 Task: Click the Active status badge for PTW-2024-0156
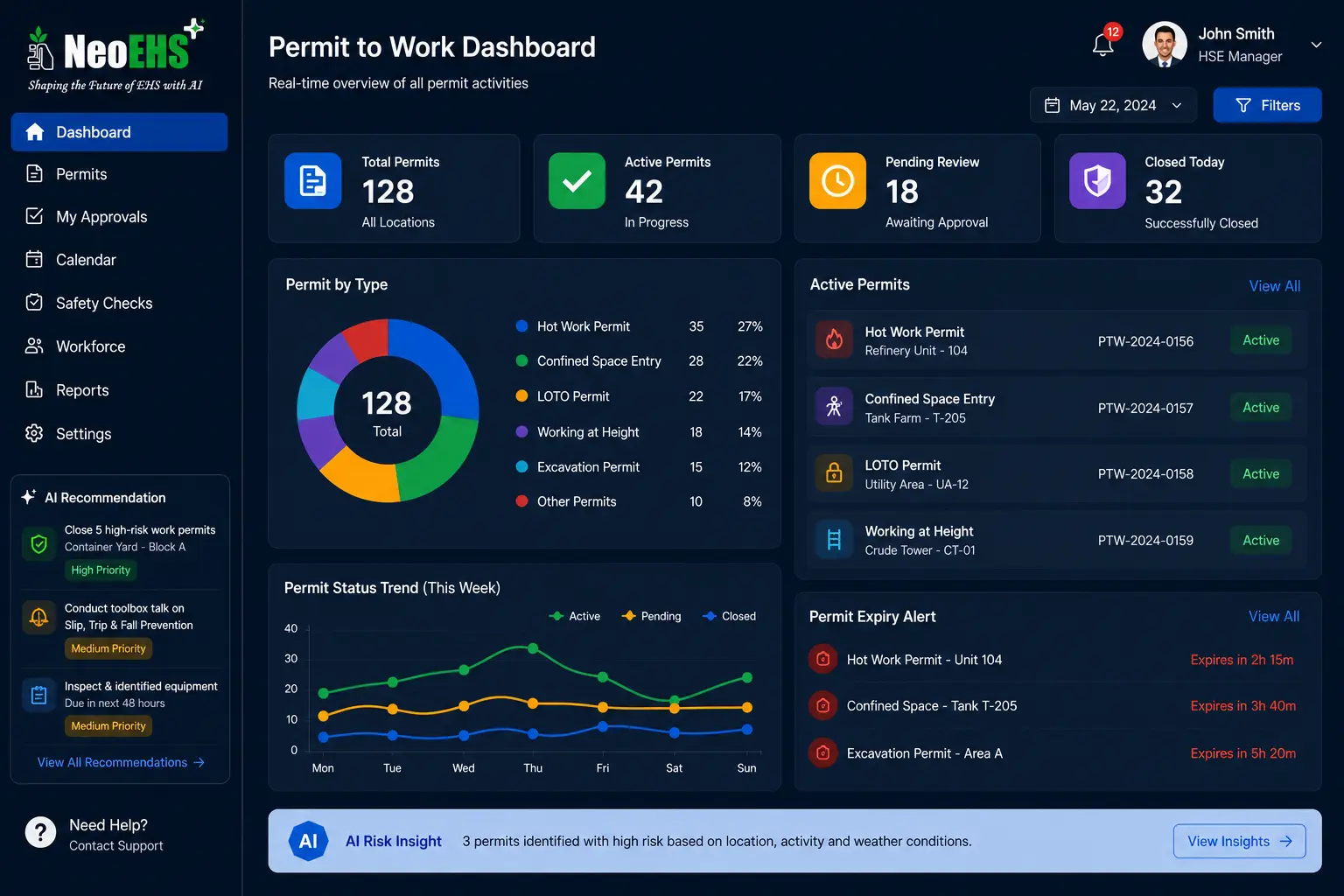point(1261,340)
